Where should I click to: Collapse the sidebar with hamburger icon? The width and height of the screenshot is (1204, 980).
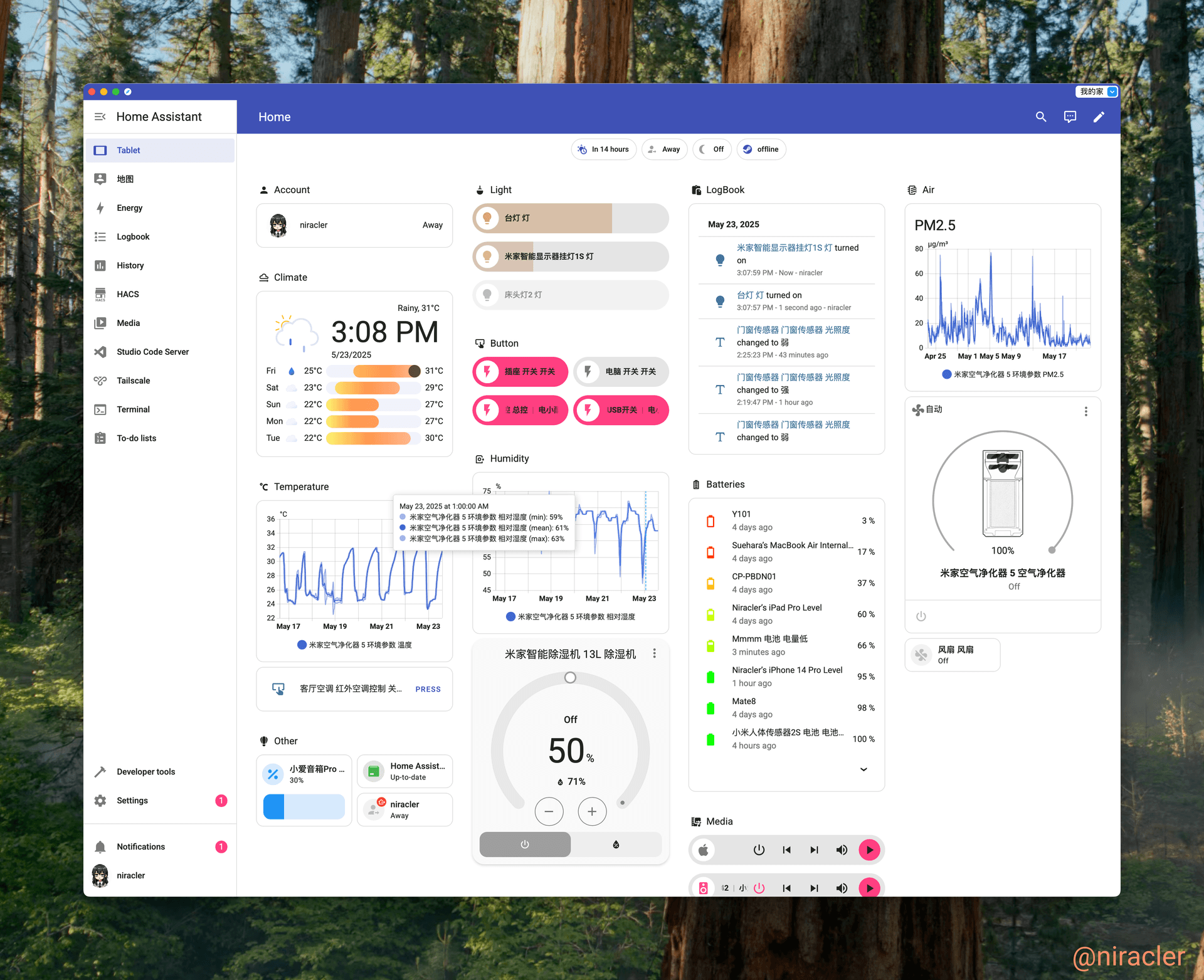[100, 117]
